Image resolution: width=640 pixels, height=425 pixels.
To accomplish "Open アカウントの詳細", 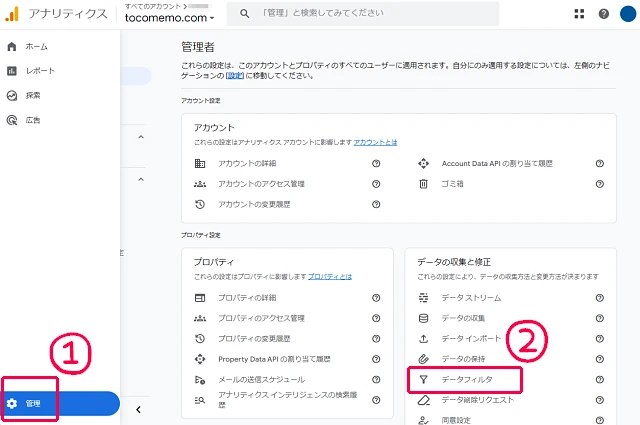I will coord(247,164).
